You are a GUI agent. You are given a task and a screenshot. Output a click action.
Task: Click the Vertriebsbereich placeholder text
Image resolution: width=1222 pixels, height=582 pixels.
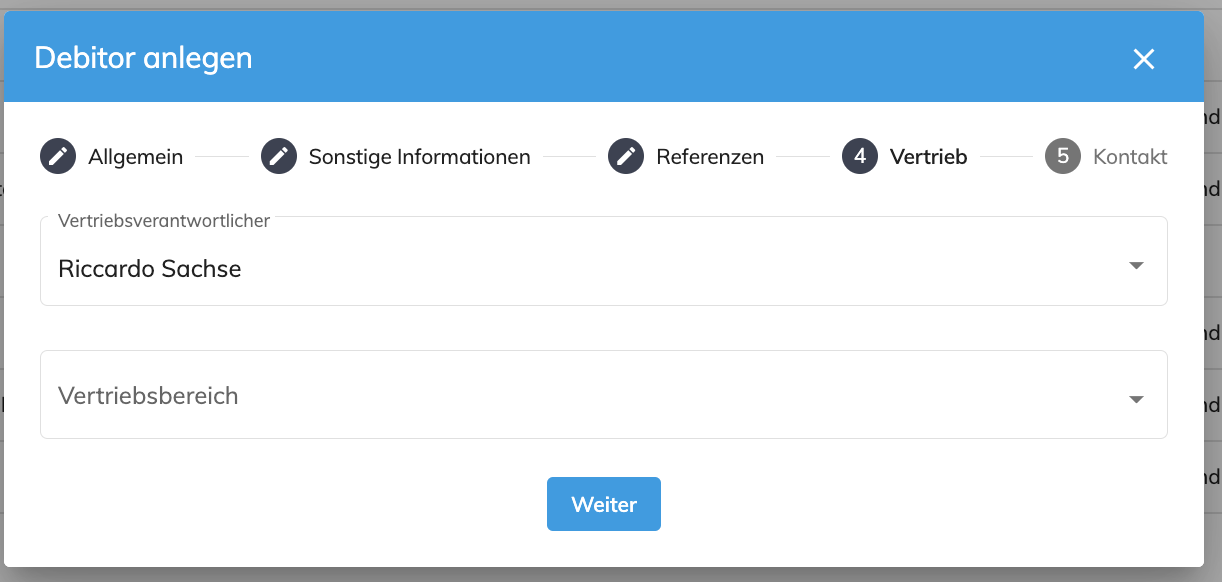pos(148,396)
